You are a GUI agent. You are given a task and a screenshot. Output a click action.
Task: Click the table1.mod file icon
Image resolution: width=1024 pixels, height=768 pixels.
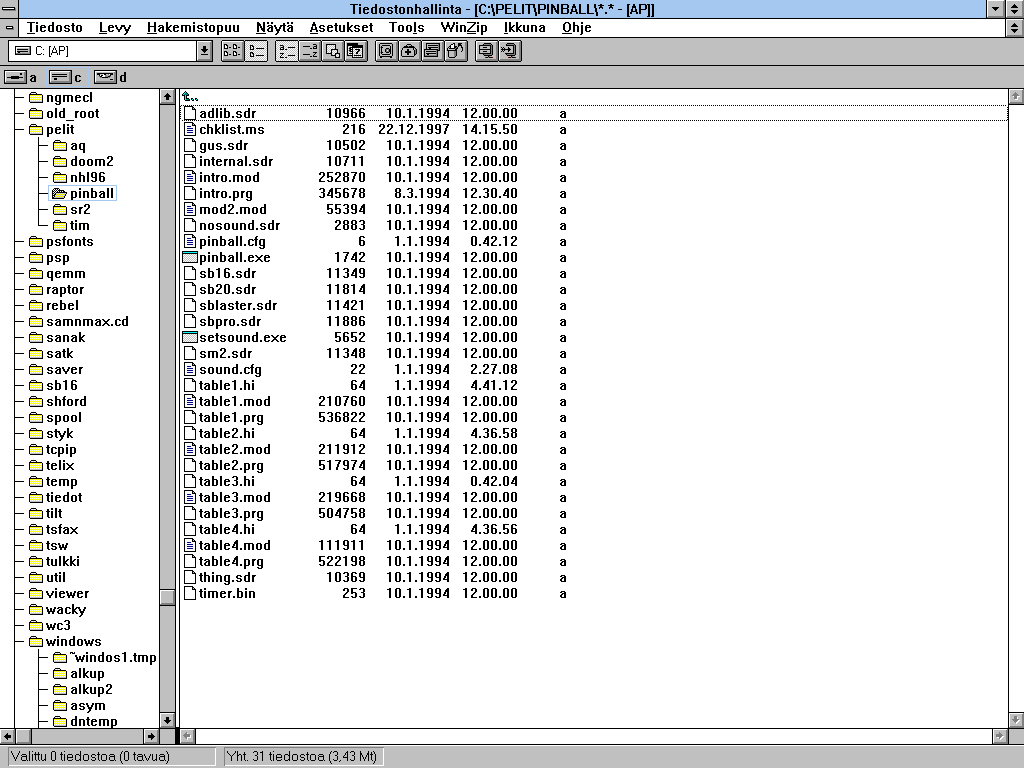click(x=189, y=402)
